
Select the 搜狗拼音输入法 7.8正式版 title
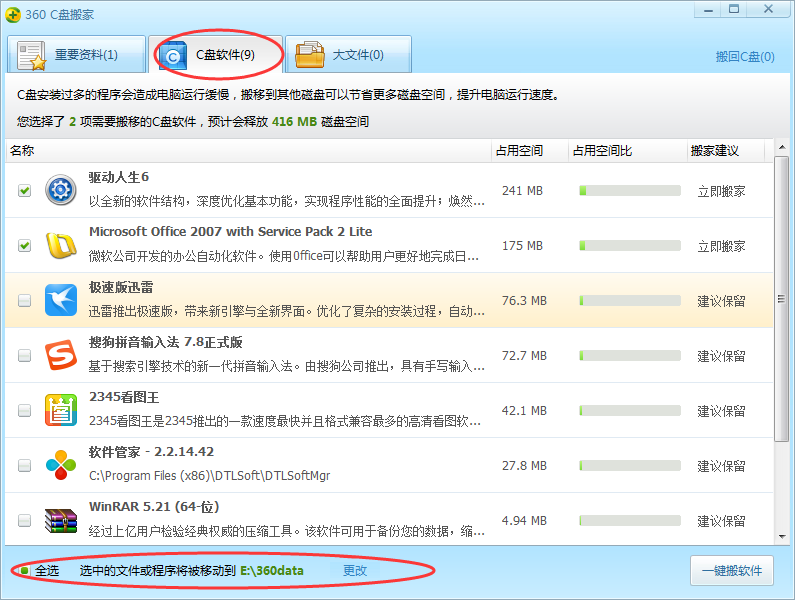click(165, 342)
